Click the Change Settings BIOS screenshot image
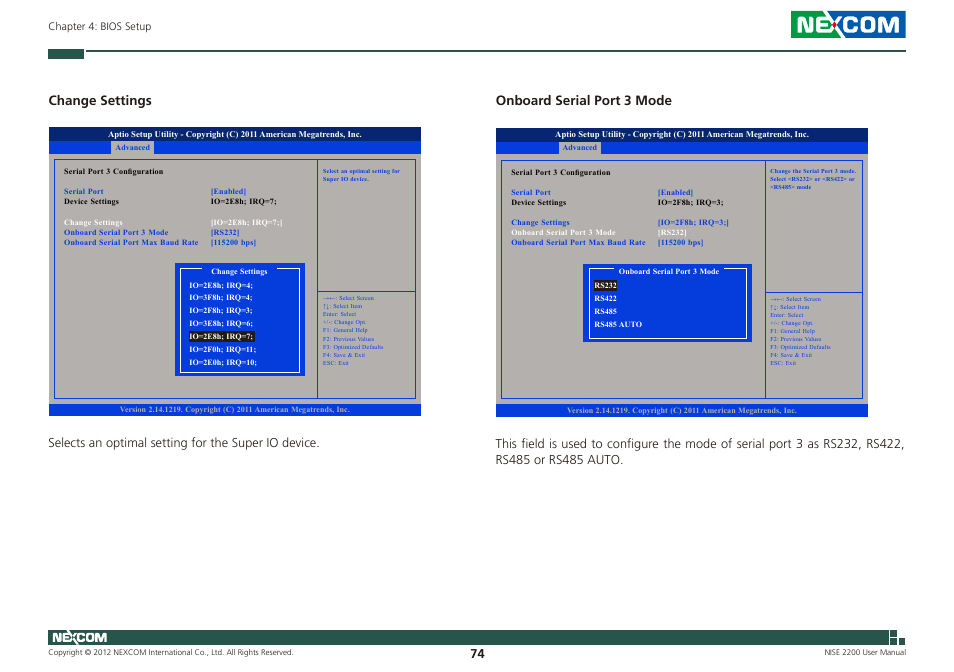 (x=235, y=271)
